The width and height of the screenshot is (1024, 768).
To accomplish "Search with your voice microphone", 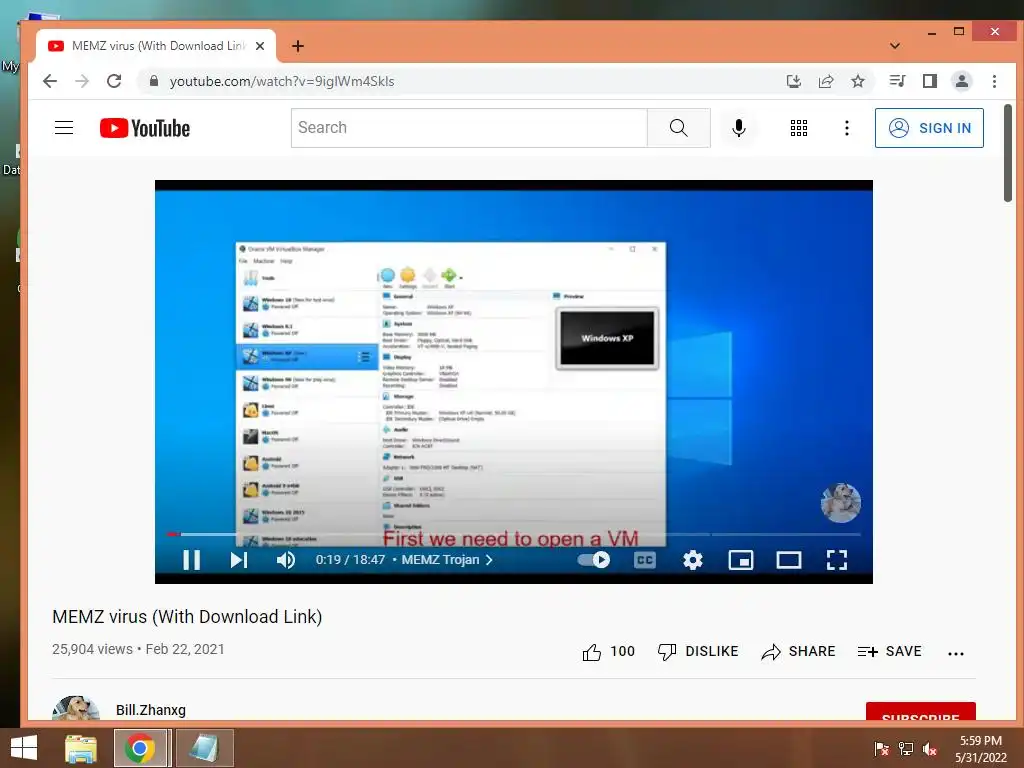I will (739, 127).
